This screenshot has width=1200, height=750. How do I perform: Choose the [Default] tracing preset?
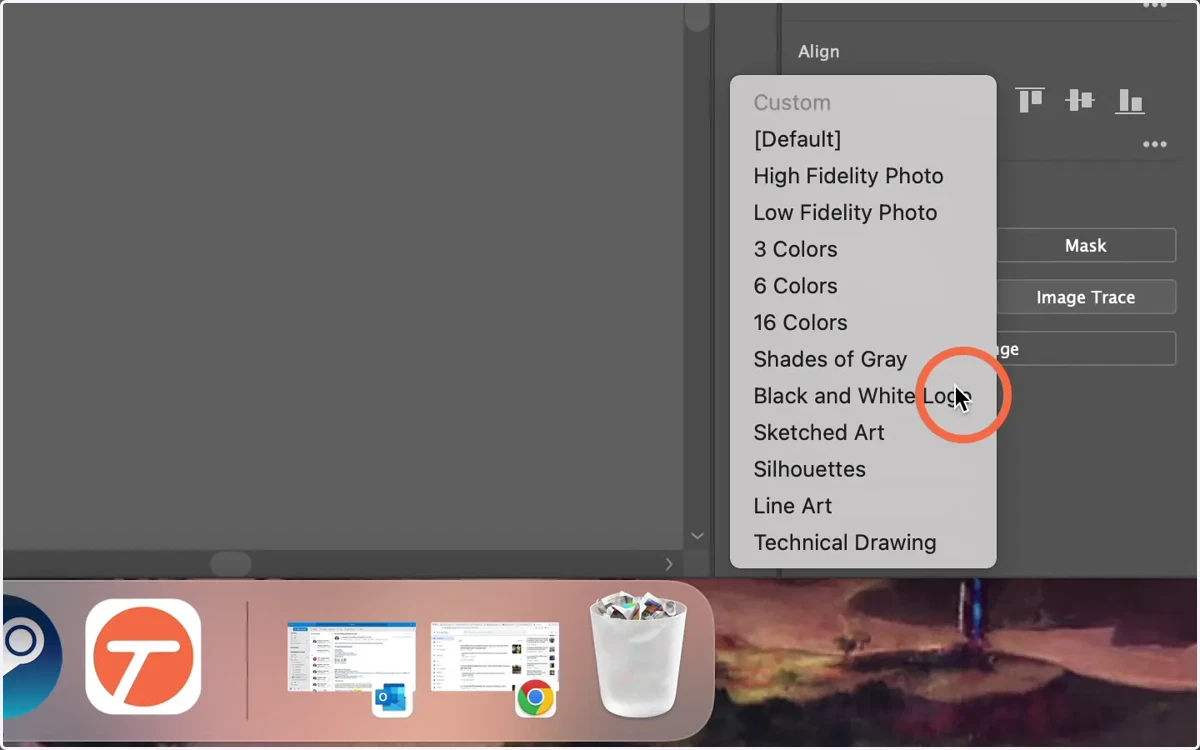point(863,139)
